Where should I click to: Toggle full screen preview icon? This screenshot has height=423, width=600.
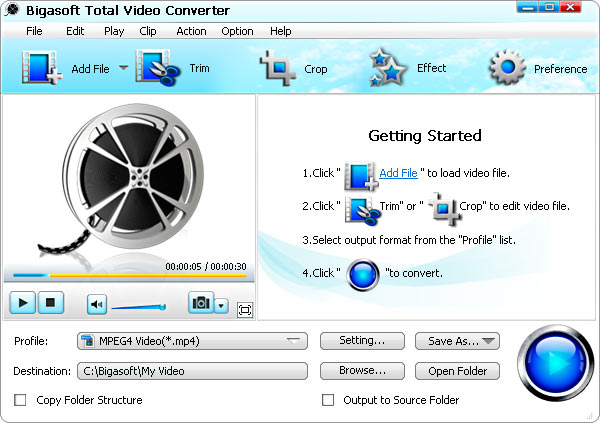245,310
